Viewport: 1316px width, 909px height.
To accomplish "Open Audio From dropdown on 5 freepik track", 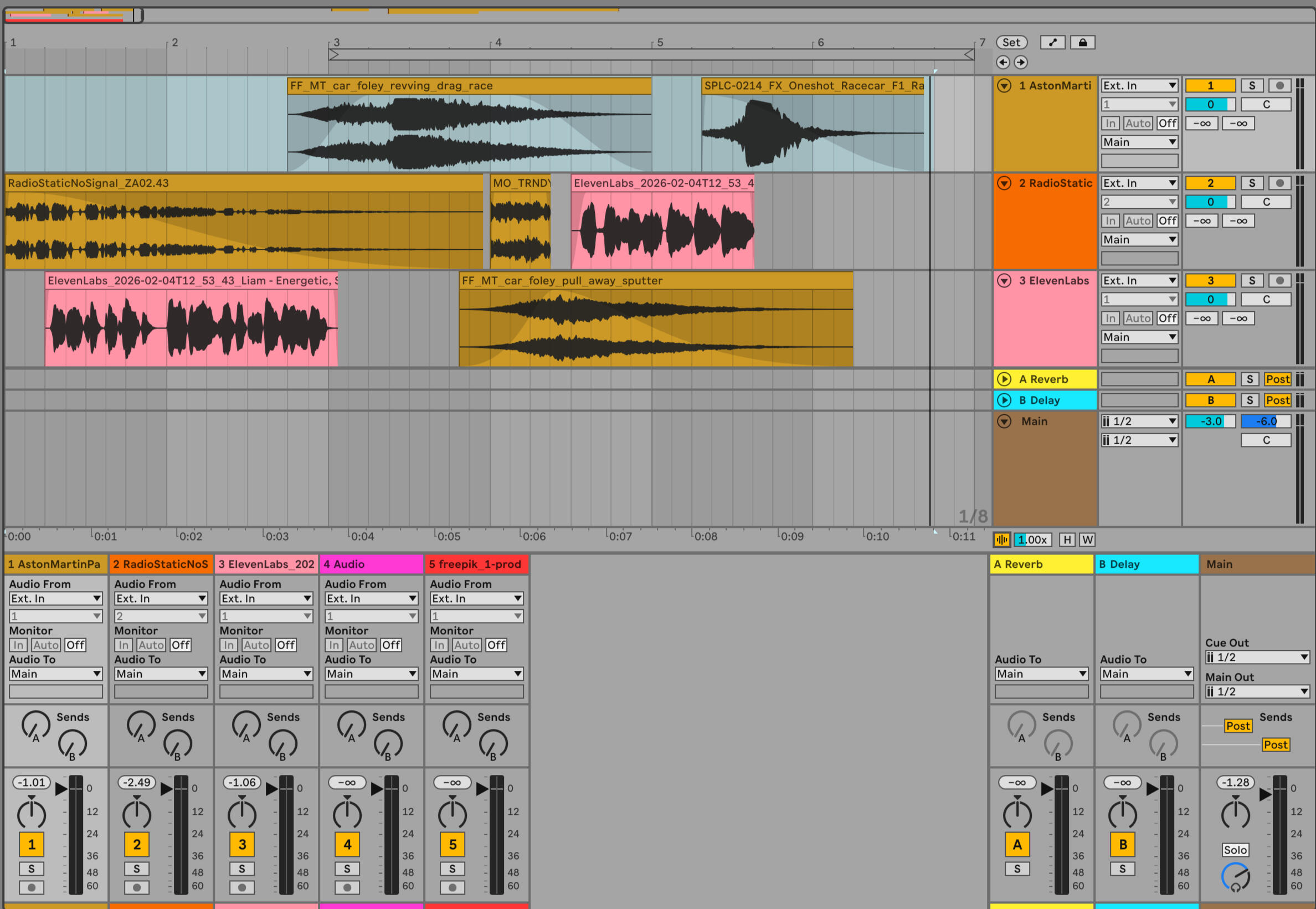I will [x=476, y=599].
